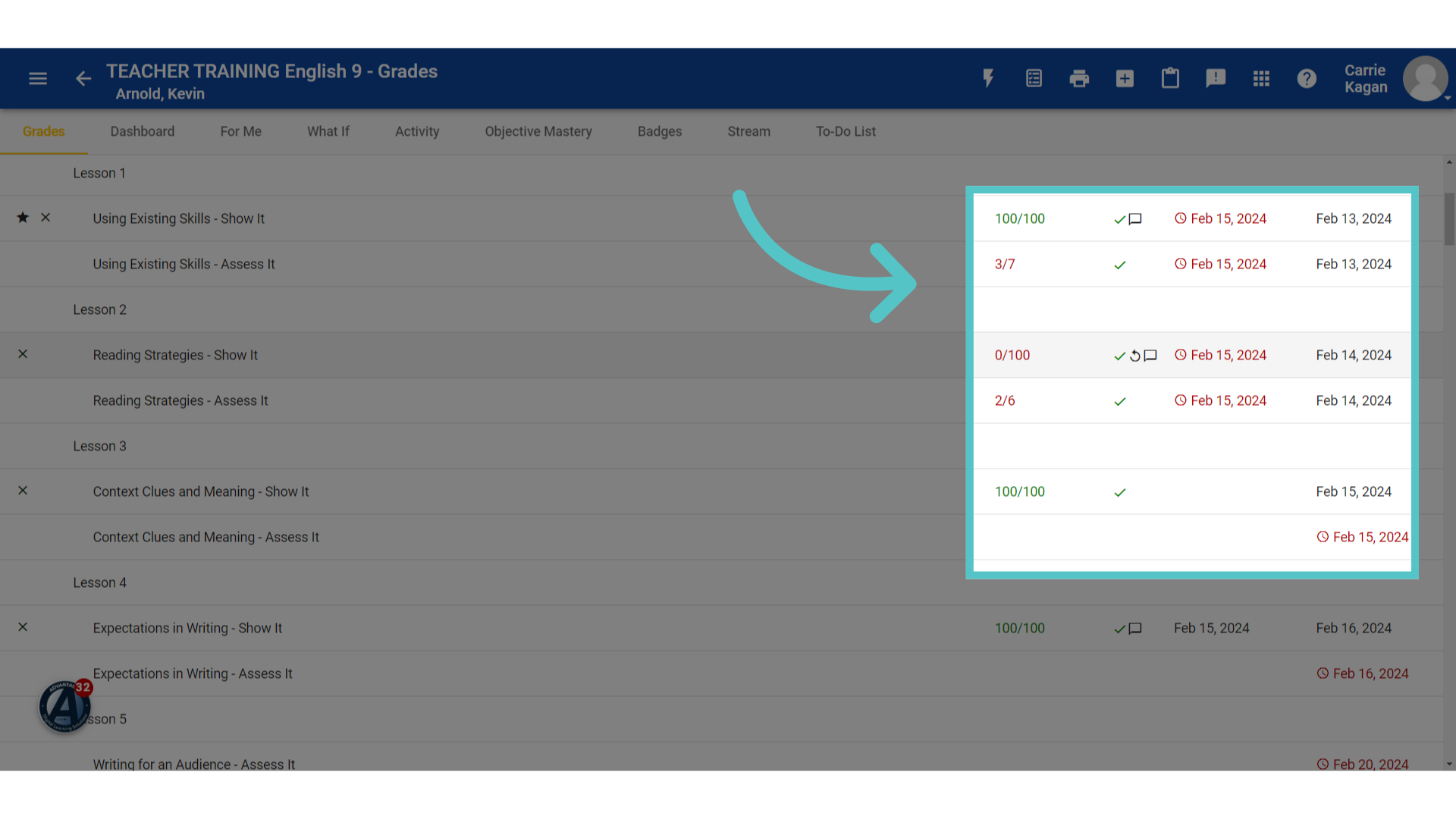Viewport: 1456px width, 819px height.
Task: Click the red Feb 20, 2024 due date
Action: pyautogui.click(x=1363, y=764)
